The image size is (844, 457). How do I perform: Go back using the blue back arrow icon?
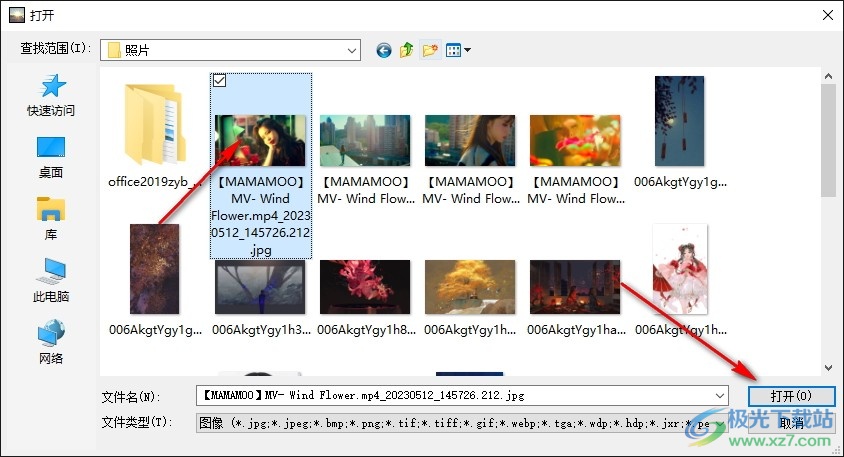click(x=384, y=51)
